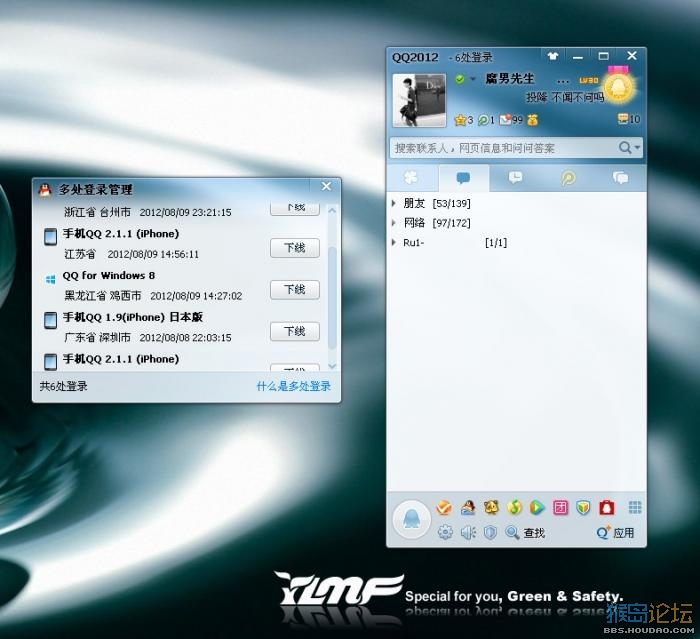Open the security center shield icon
The height and width of the screenshot is (639, 700).
coord(490,532)
